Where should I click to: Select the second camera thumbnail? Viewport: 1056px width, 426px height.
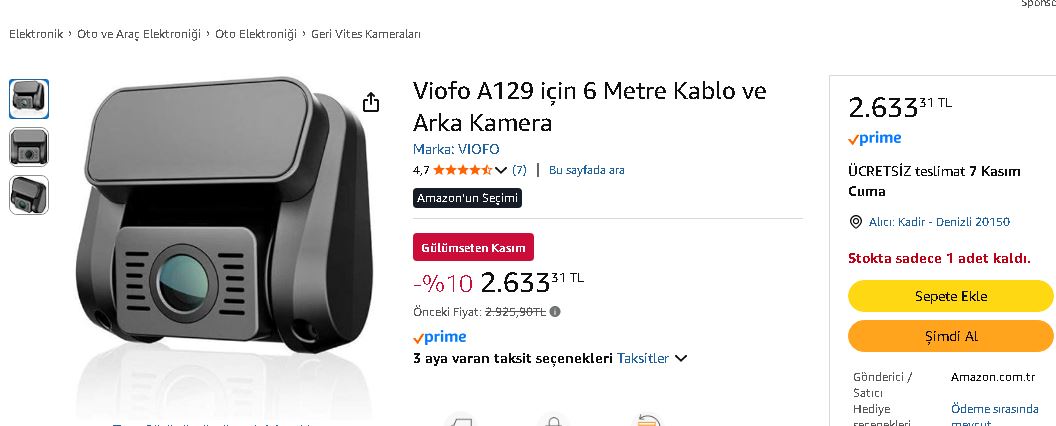click(x=29, y=147)
